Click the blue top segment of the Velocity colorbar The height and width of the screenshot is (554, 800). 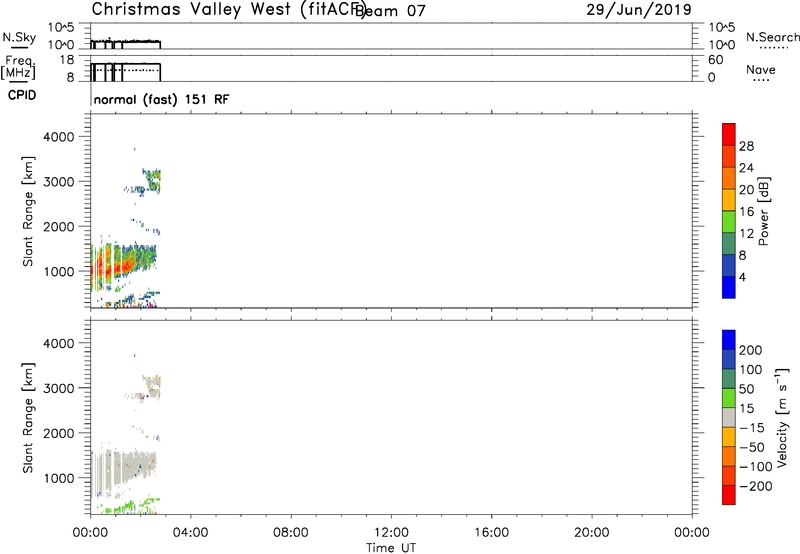[729, 340]
